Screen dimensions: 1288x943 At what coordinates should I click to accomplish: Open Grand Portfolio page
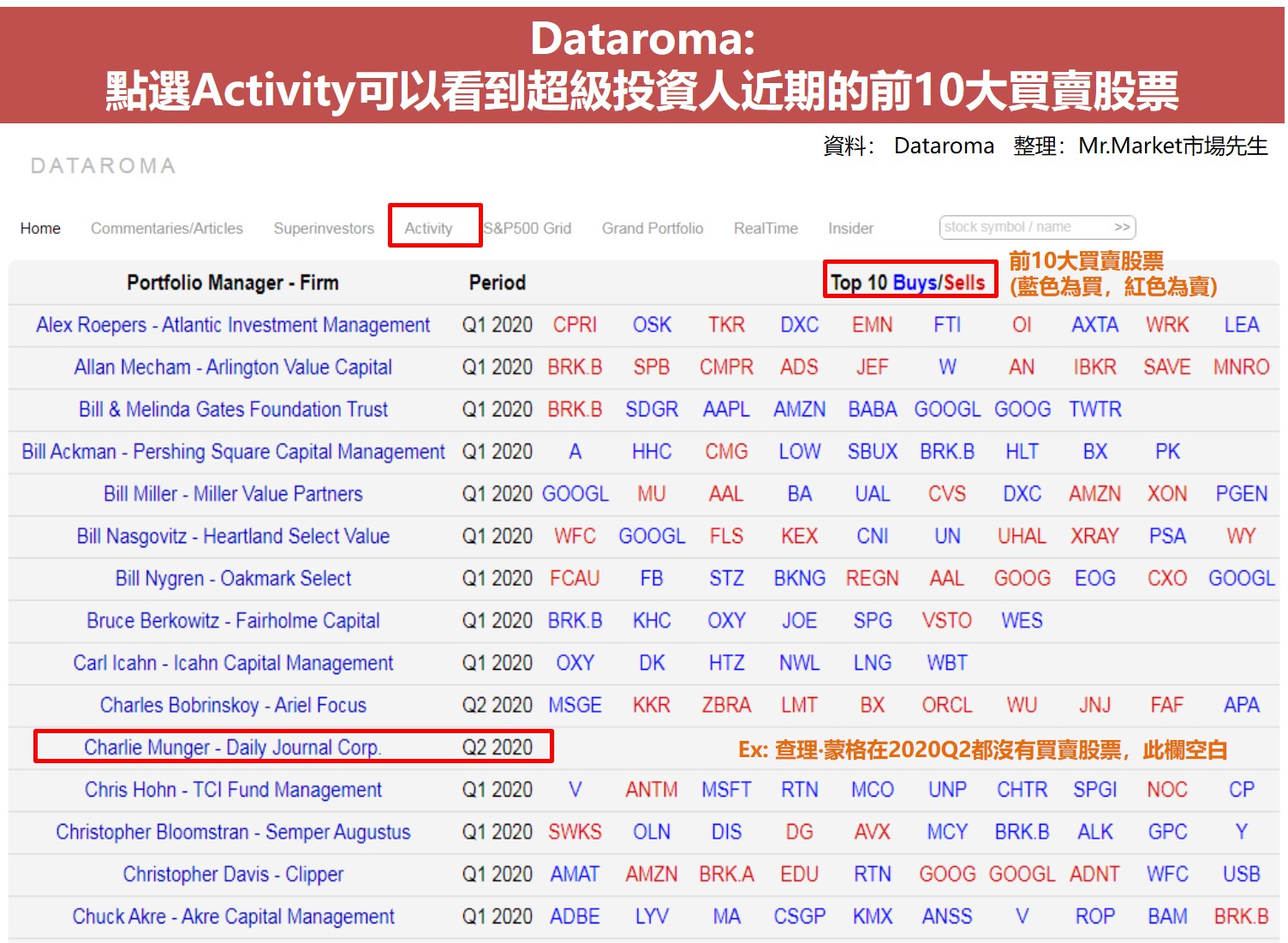point(653,229)
